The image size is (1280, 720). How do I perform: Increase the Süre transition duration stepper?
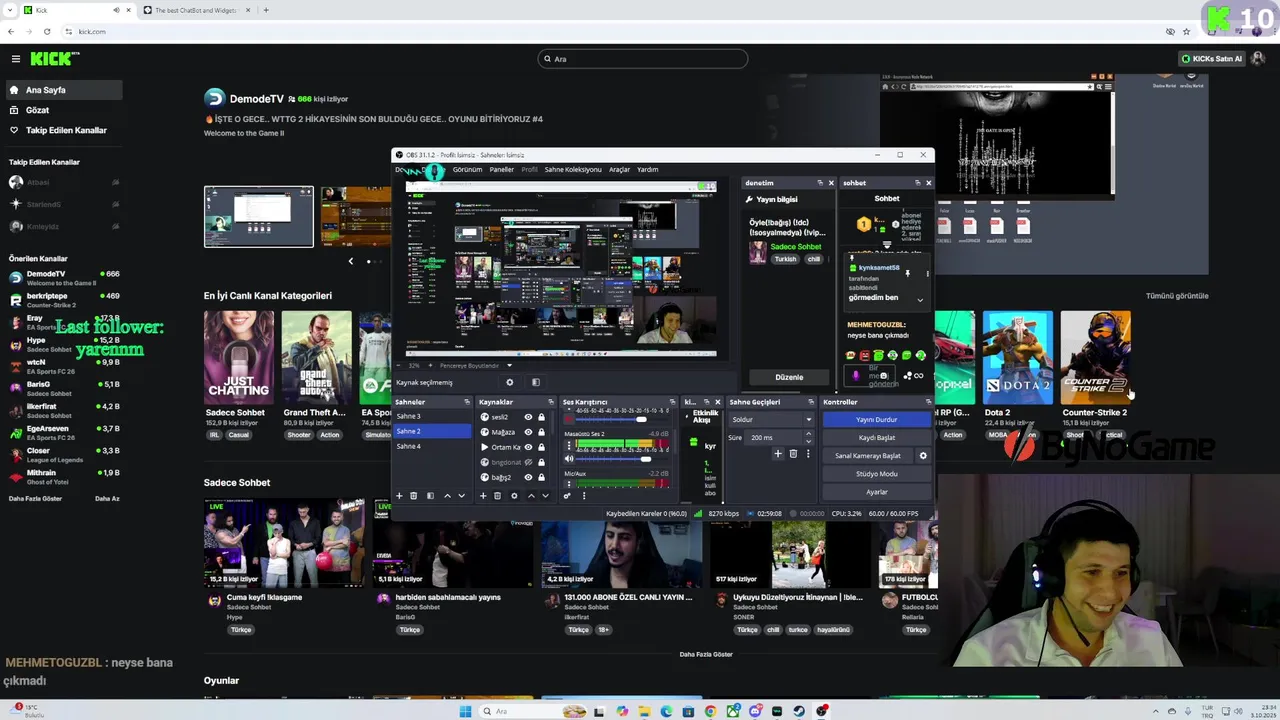coord(809,435)
